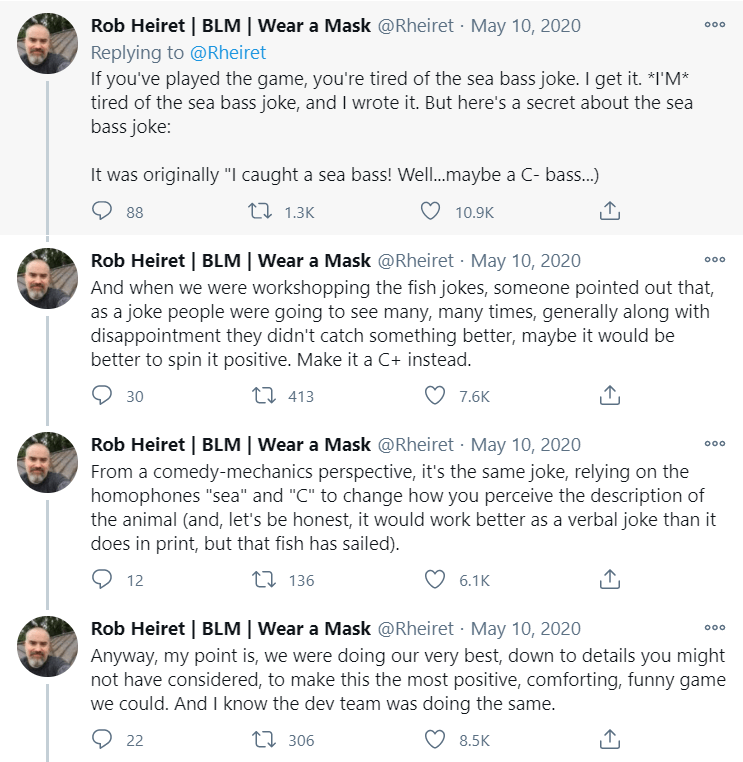743x762 pixels.
Task: Open more options on the workshopping tweet
Action: click(714, 261)
